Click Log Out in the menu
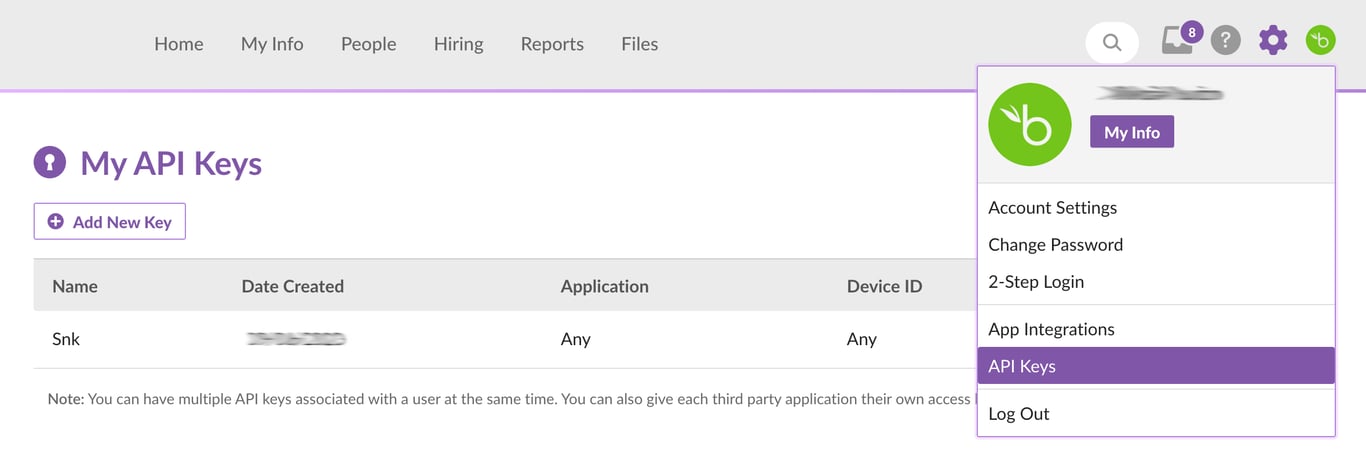The width and height of the screenshot is (1366, 454). tap(1018, 414)
